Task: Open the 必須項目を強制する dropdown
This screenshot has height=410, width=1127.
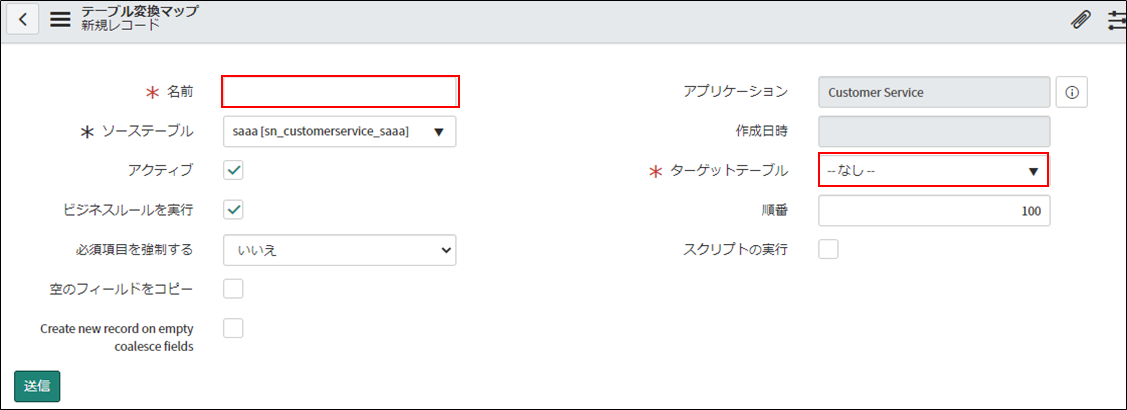Action: click(x=340, y=250)
